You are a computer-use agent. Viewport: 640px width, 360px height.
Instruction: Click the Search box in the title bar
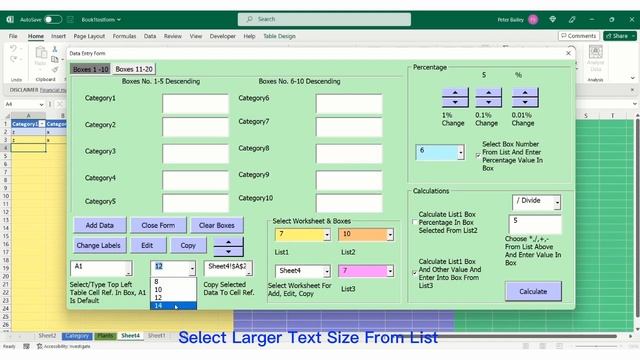point(324,19)
